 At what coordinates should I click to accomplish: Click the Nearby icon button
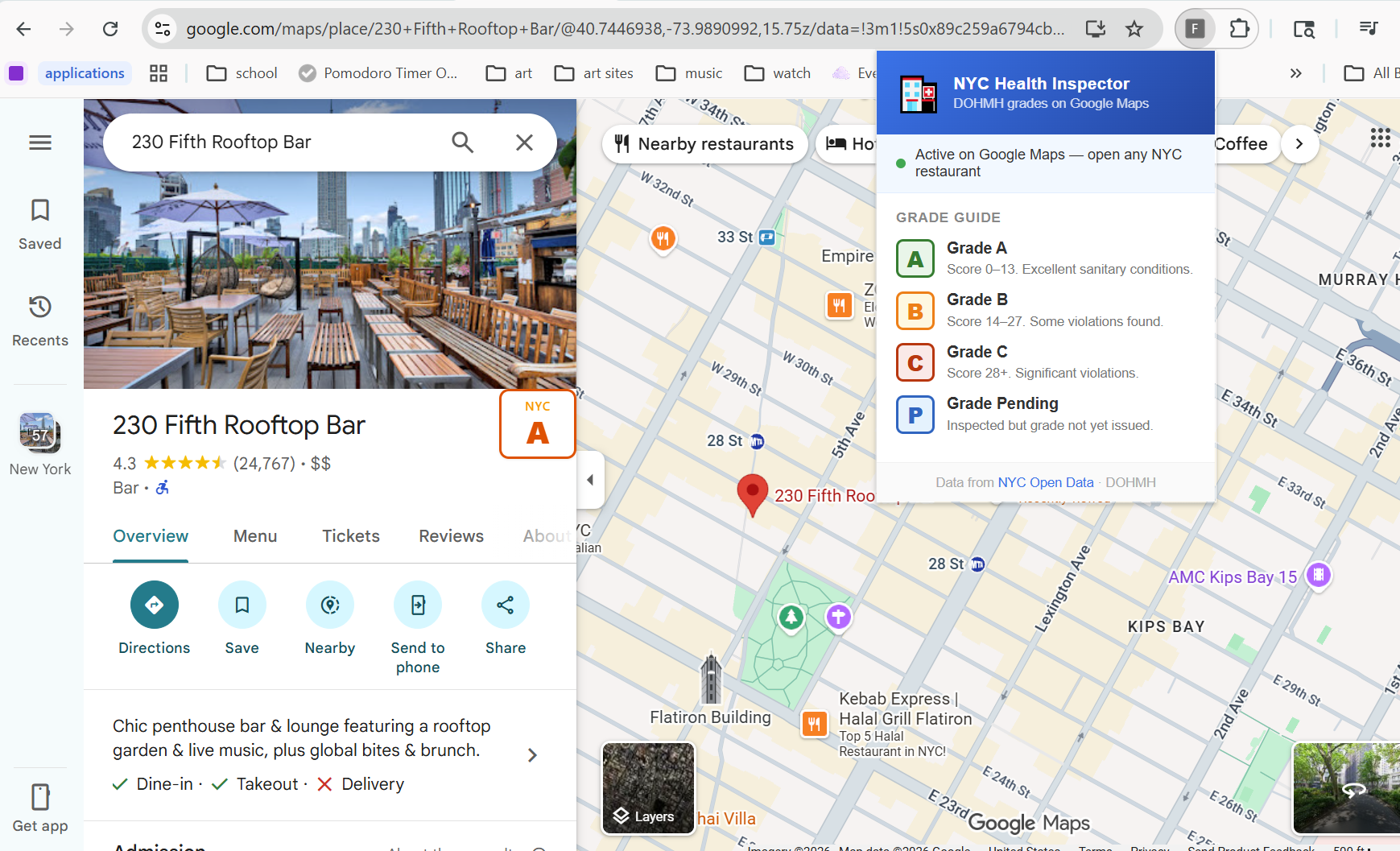[x=330, y=605]
